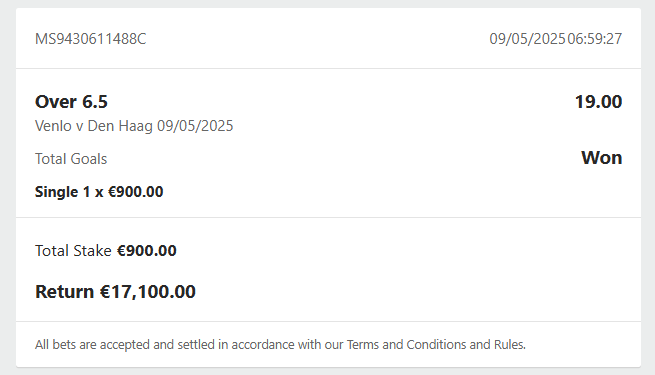Click the word Rules in the footer
The image size is (655, 375).
point(508,345)
